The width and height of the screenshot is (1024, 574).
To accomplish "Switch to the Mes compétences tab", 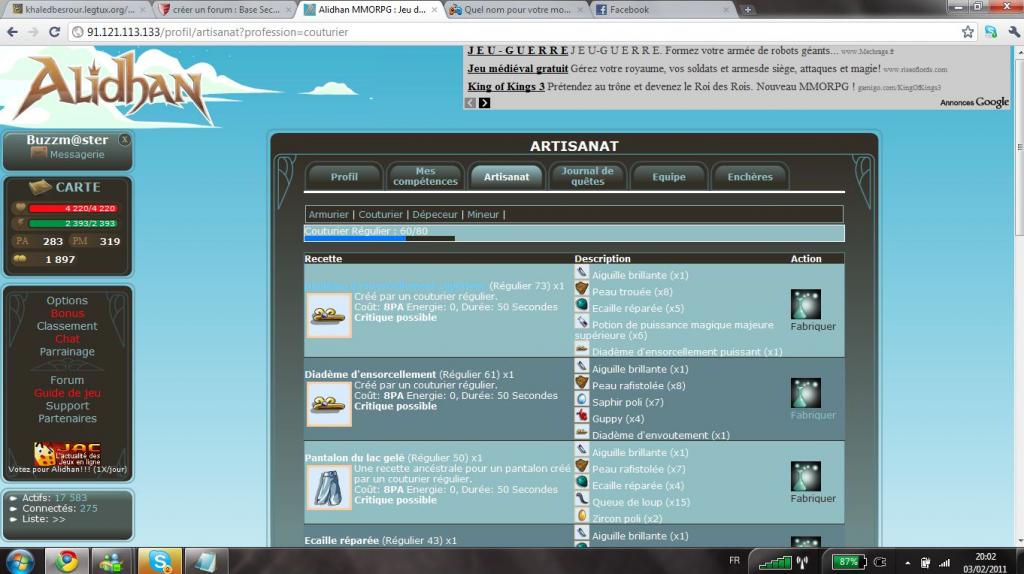I will pos(425,176).
